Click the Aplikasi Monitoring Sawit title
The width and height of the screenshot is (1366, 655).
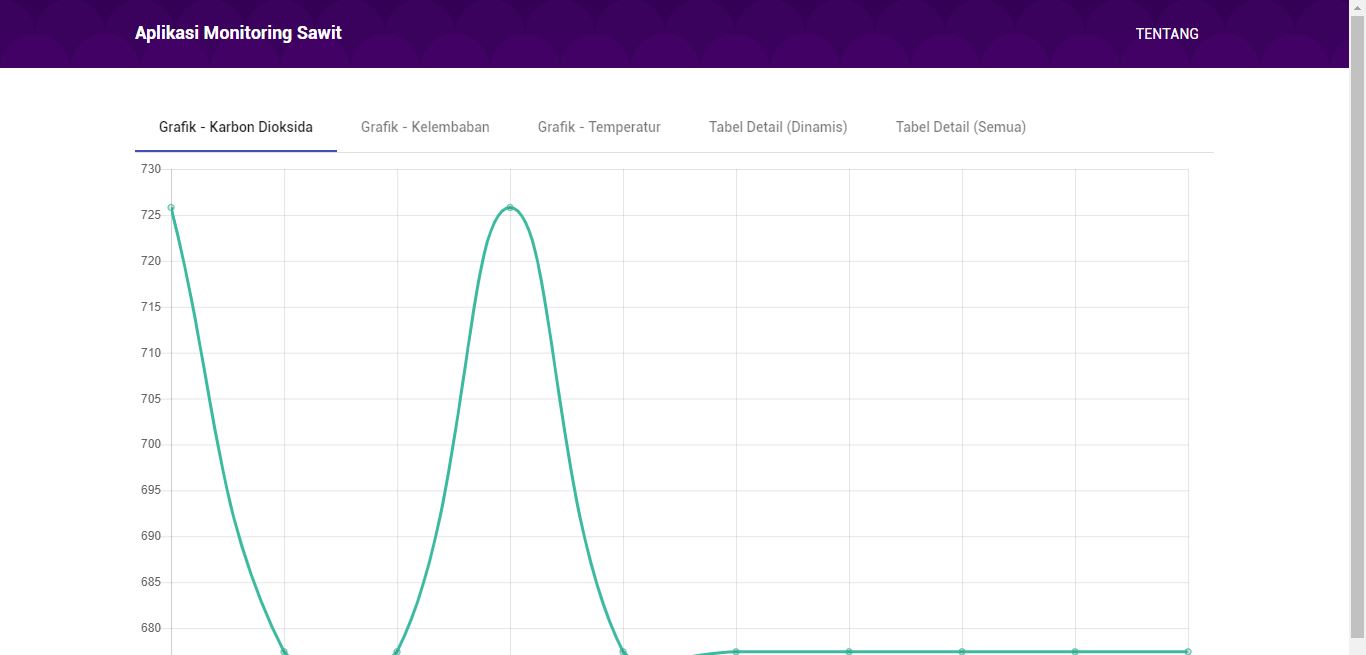238,33
